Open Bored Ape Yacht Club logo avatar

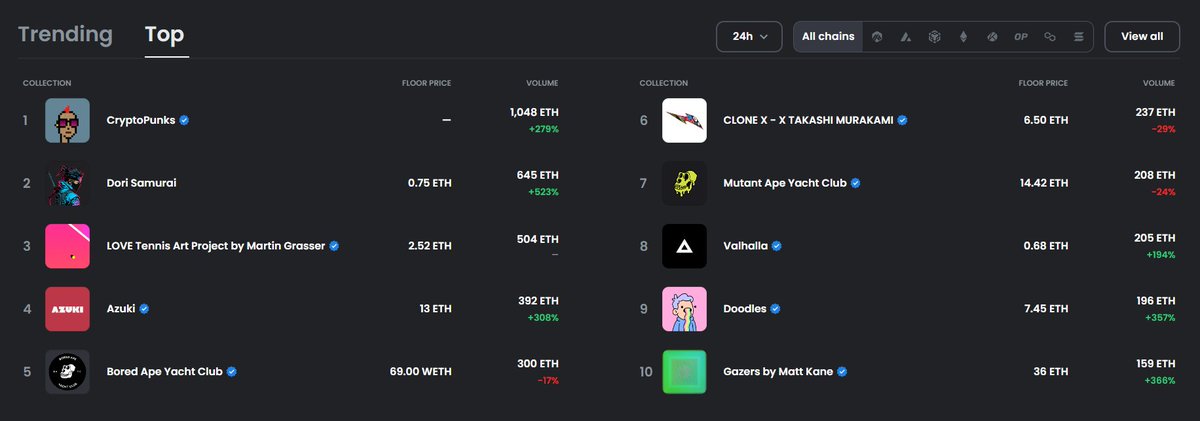tap(68, 372)
